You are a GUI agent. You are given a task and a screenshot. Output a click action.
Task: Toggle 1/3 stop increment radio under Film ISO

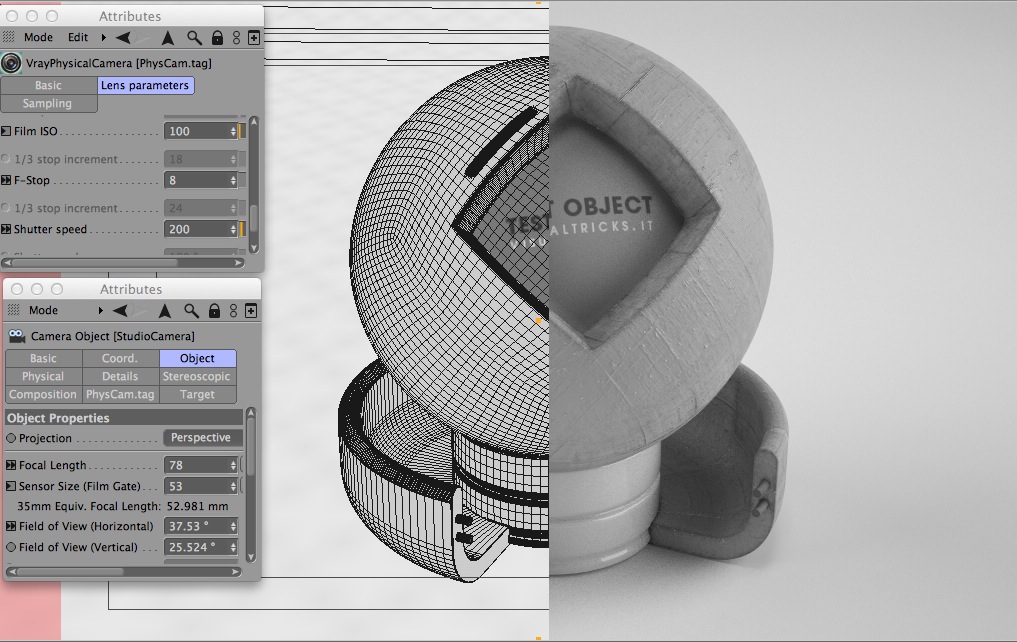[6, 159]
